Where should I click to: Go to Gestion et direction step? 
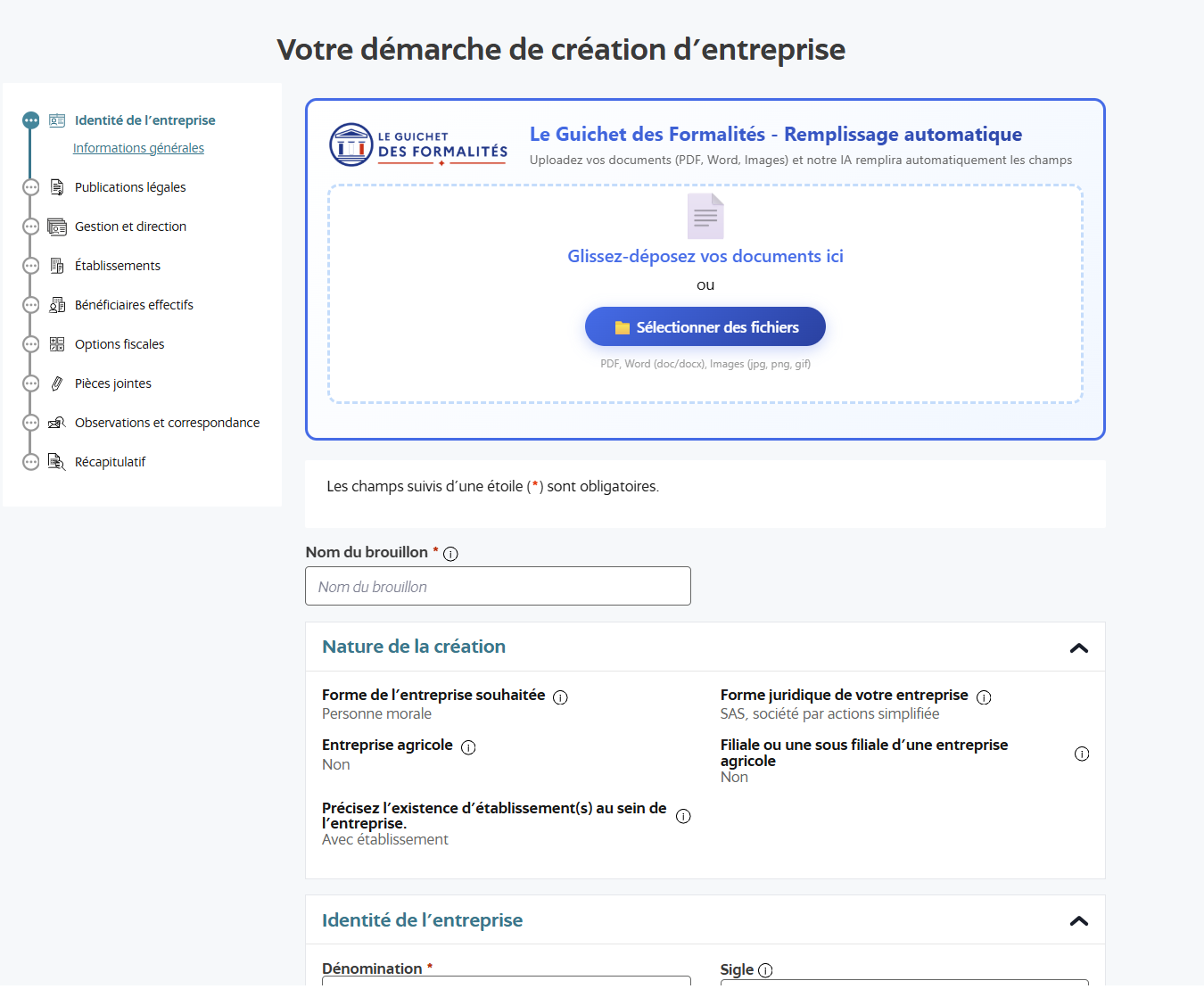130,227
